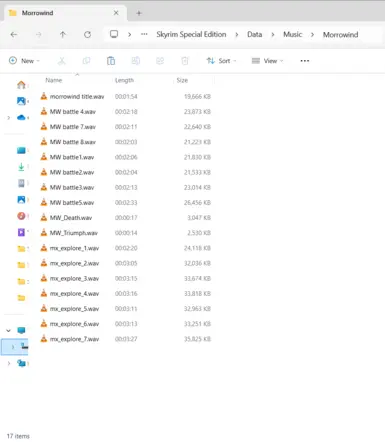Go up one folder level
385x442 pixels.
tap(63, 34)
